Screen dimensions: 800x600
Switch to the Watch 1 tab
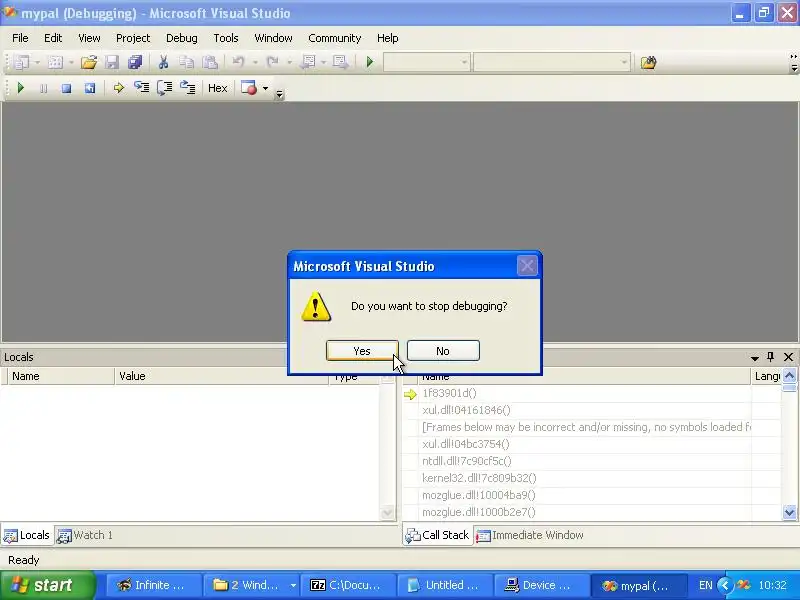coord(85,535)
